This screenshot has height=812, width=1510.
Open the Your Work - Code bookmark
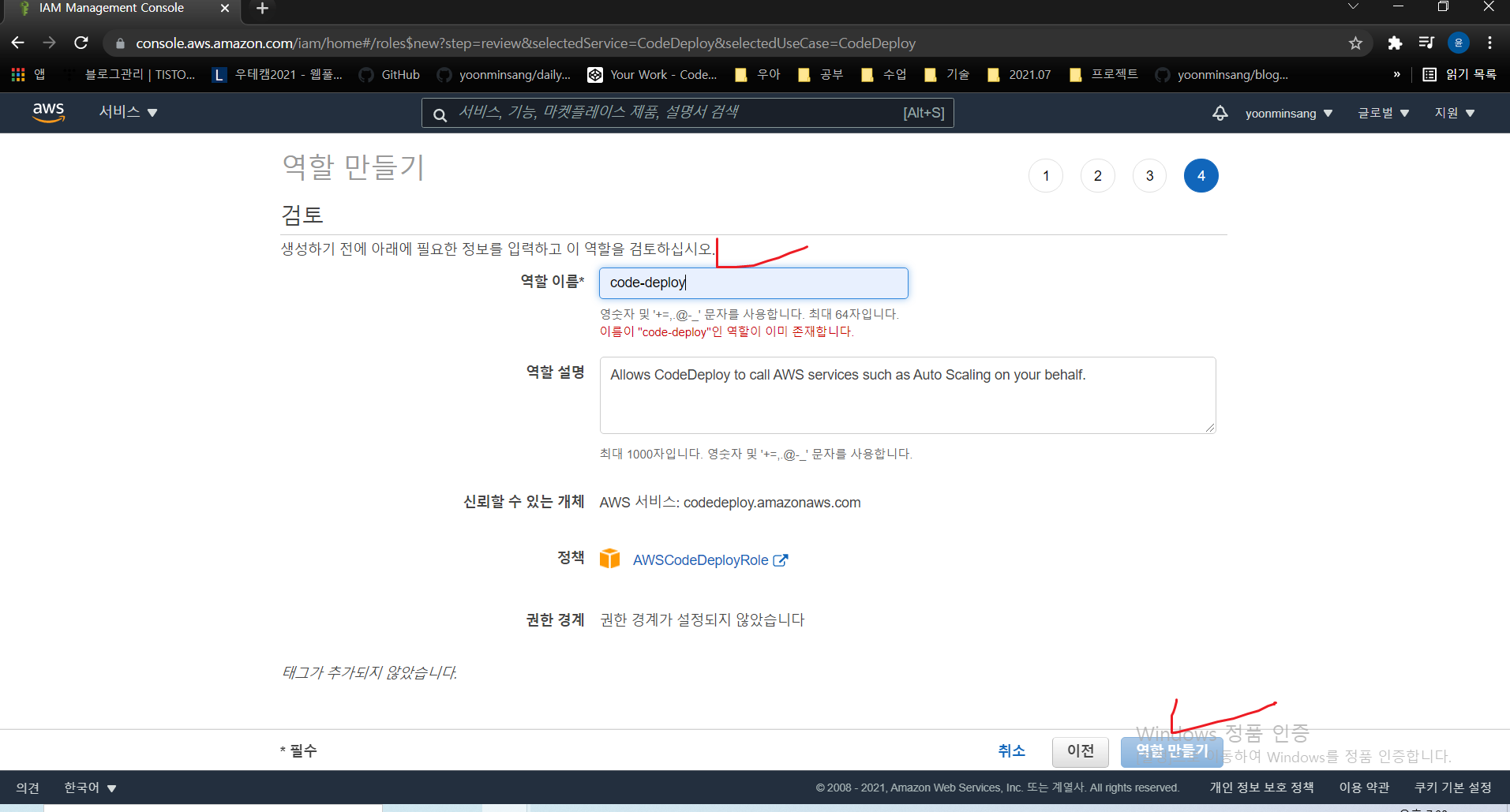653,74
